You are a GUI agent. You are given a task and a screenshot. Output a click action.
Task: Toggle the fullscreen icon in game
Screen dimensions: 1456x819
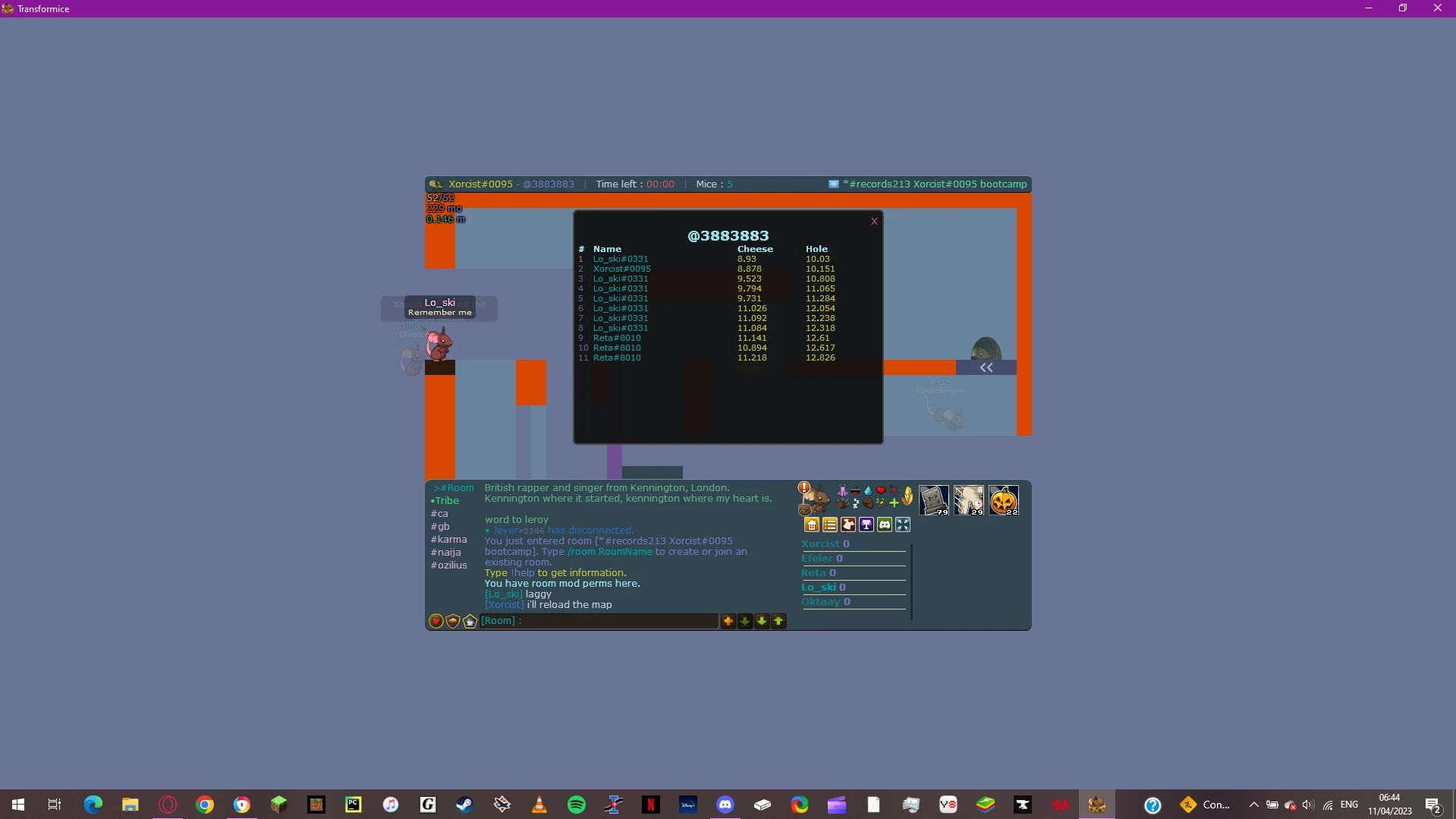click(903, 524)
